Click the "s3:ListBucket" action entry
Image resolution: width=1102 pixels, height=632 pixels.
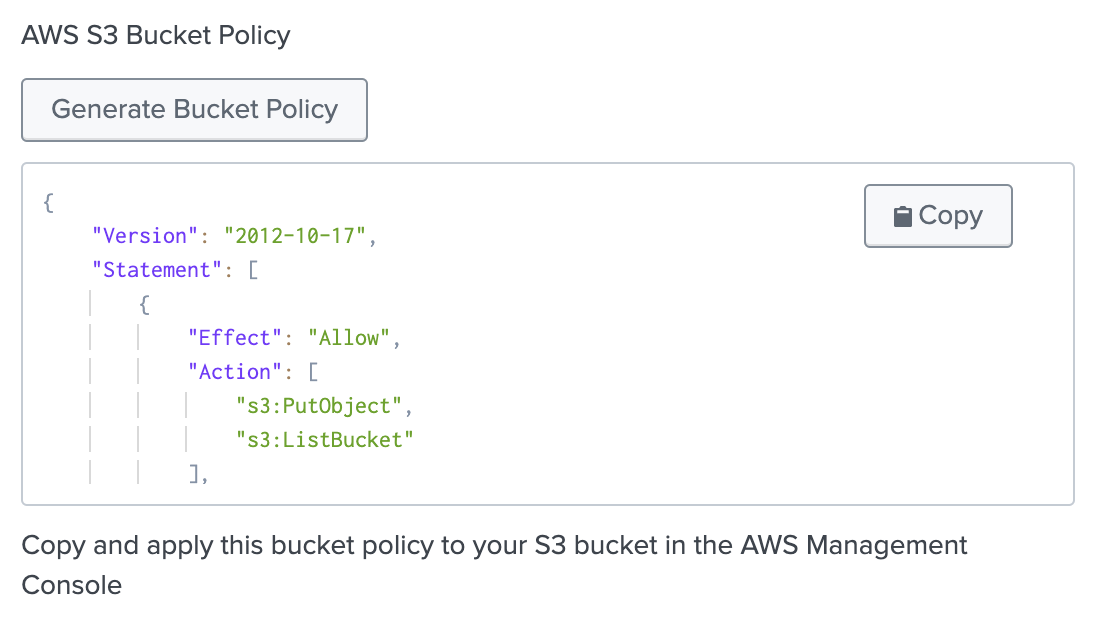[325, 439]
